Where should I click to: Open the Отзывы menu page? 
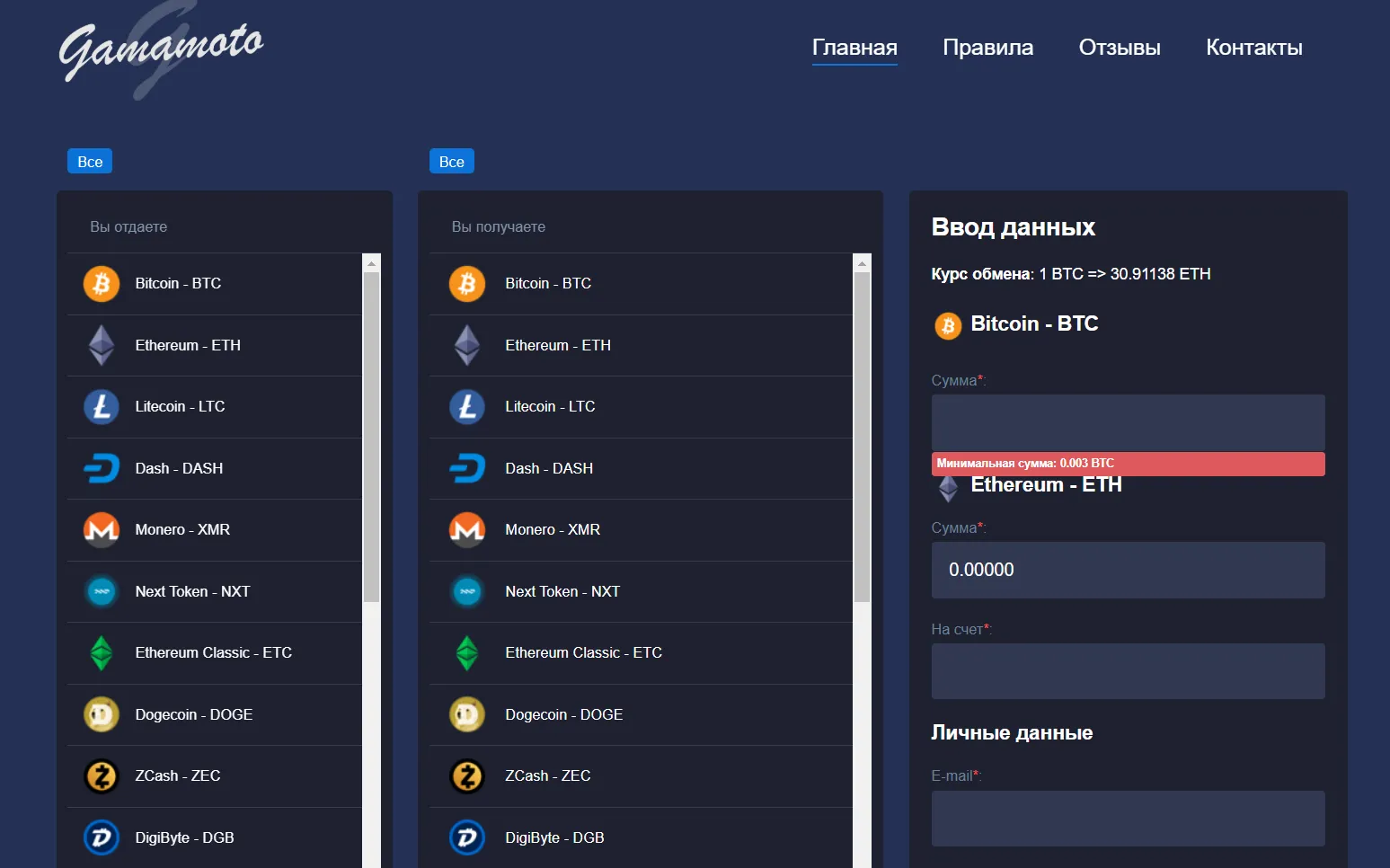(x=1120, y=48)
